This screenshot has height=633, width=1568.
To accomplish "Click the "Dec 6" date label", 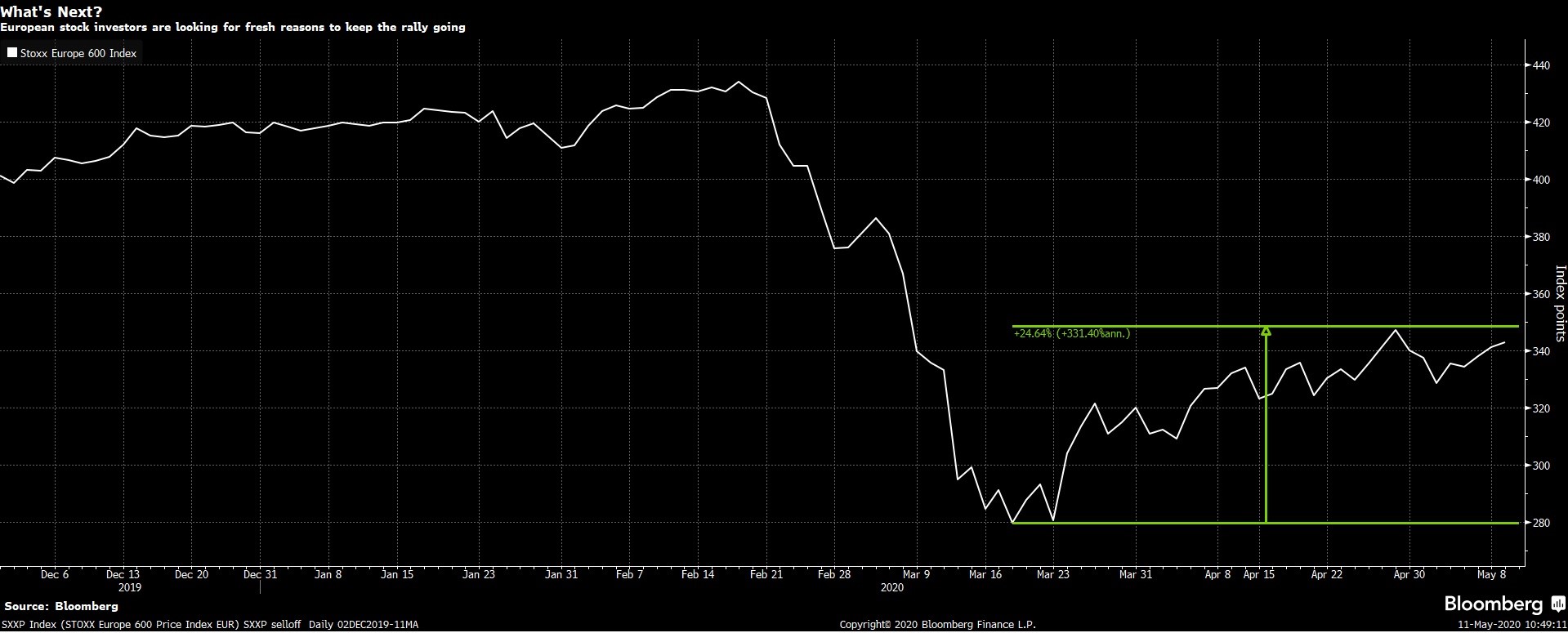I will pyautogui.click(x=55, y=574).
